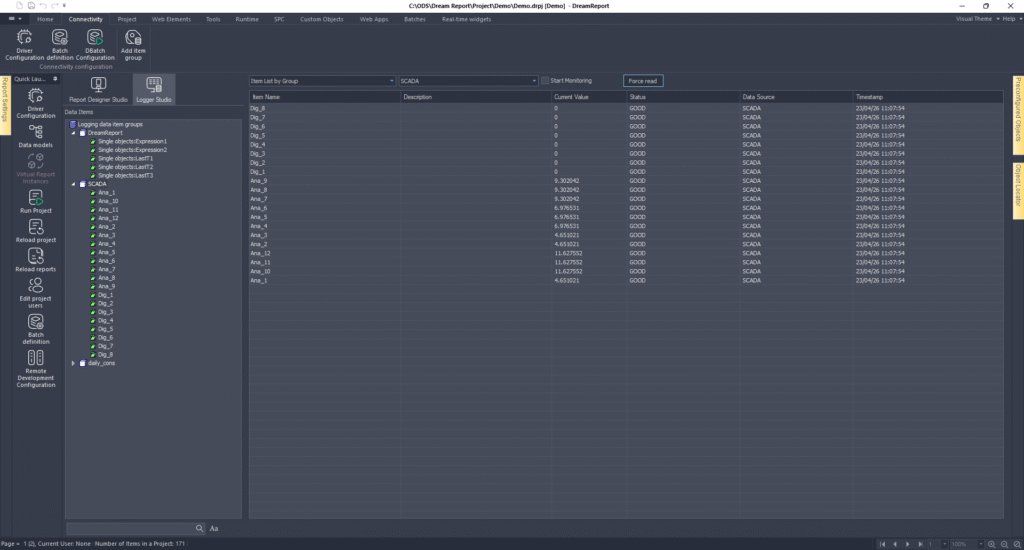Sort by Item Name column header
The image size is (1024, 550).
[x=325, y=97]
